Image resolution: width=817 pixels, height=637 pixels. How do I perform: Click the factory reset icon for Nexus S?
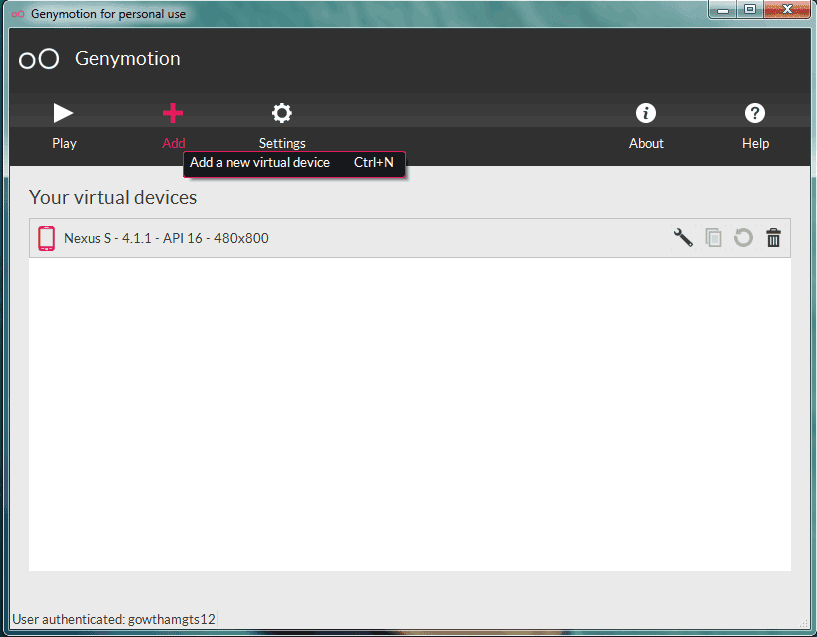743,238
